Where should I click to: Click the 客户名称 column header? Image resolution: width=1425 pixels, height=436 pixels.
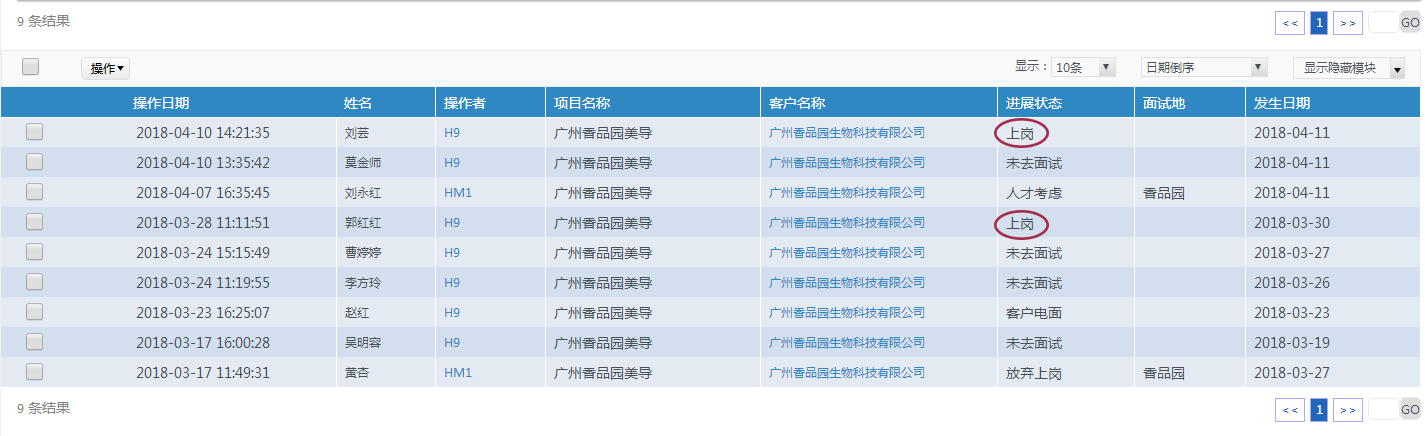coord(797,103)
